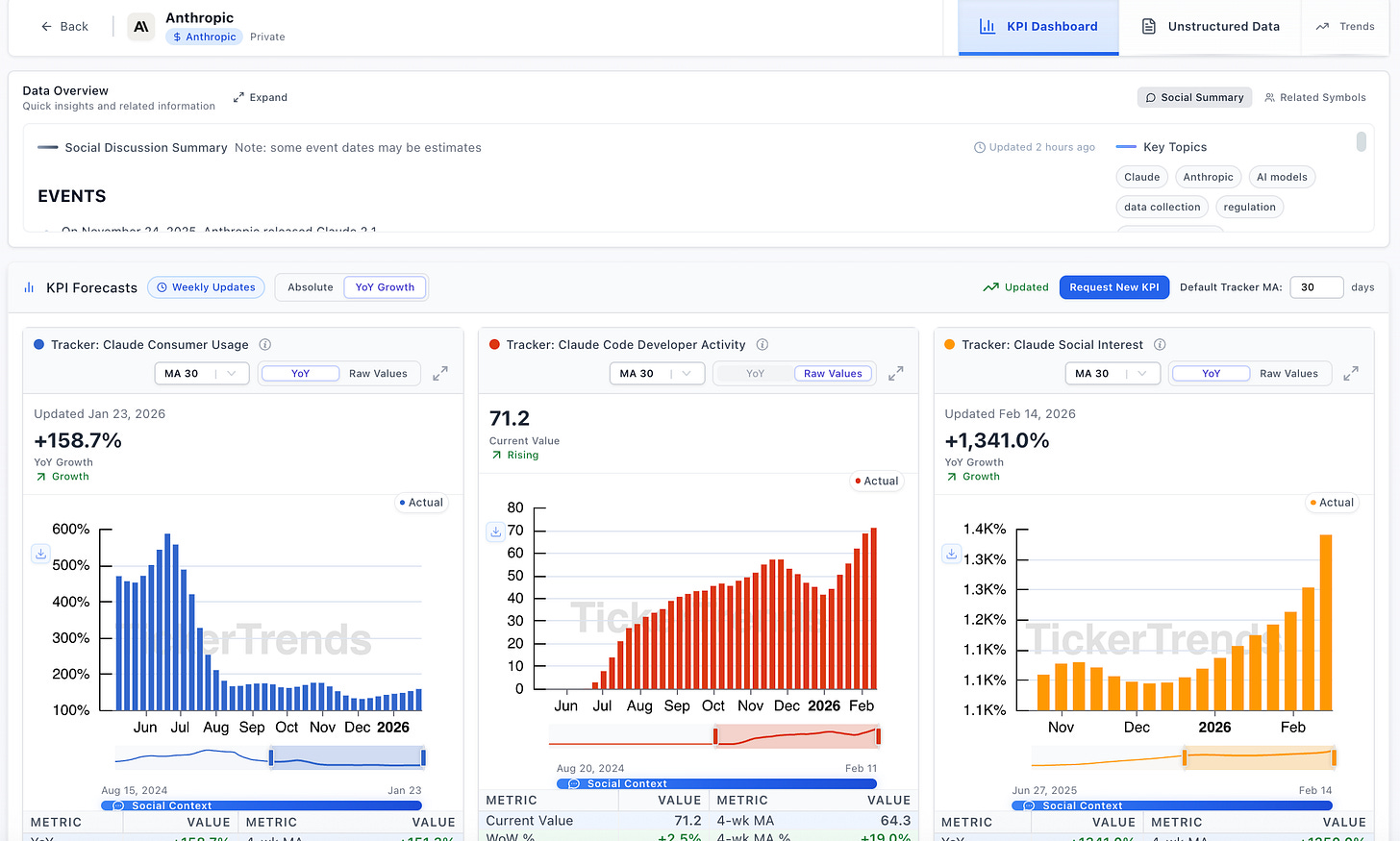Click the 71.2 current value figure
The height and width of the screenshot is (841, 1400).
(x=510, y=419)
